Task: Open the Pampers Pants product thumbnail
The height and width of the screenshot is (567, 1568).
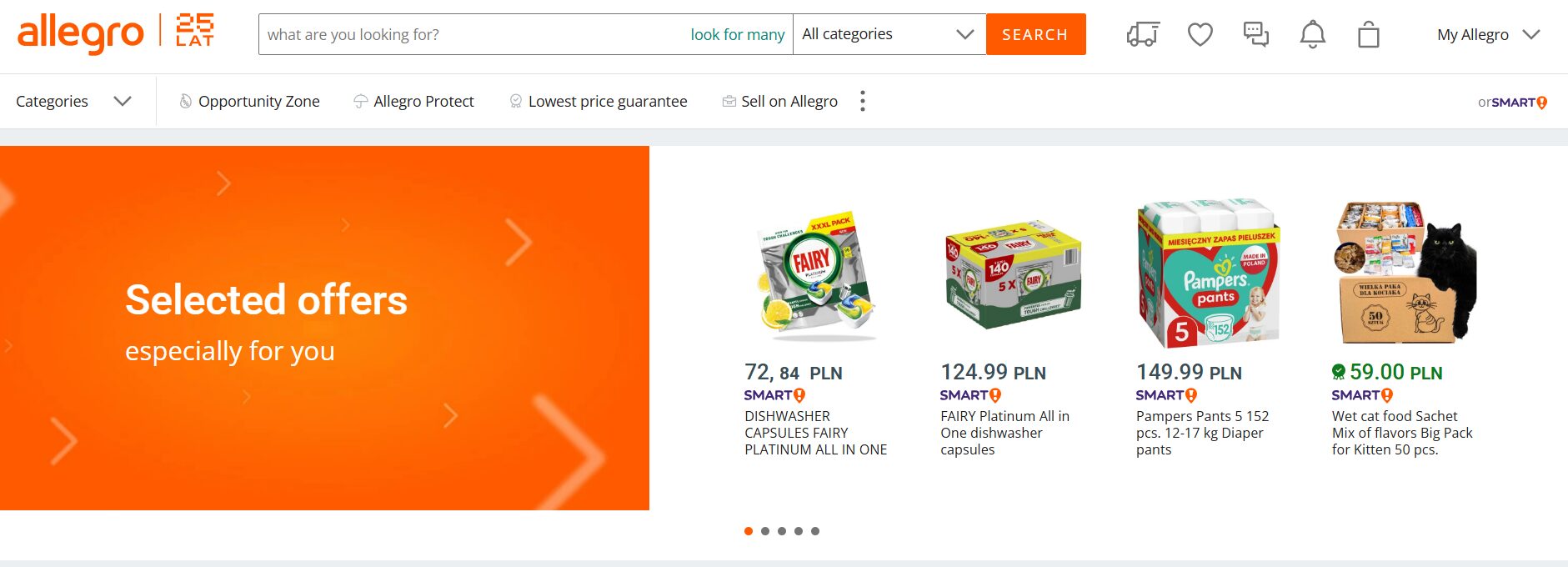Action: tap(1208, 273)
